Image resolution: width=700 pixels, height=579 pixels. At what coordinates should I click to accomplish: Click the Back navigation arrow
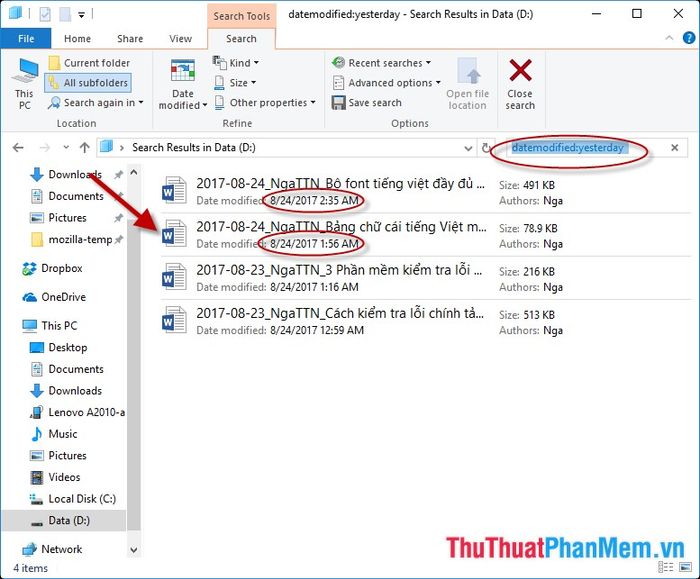coord(18,148)
